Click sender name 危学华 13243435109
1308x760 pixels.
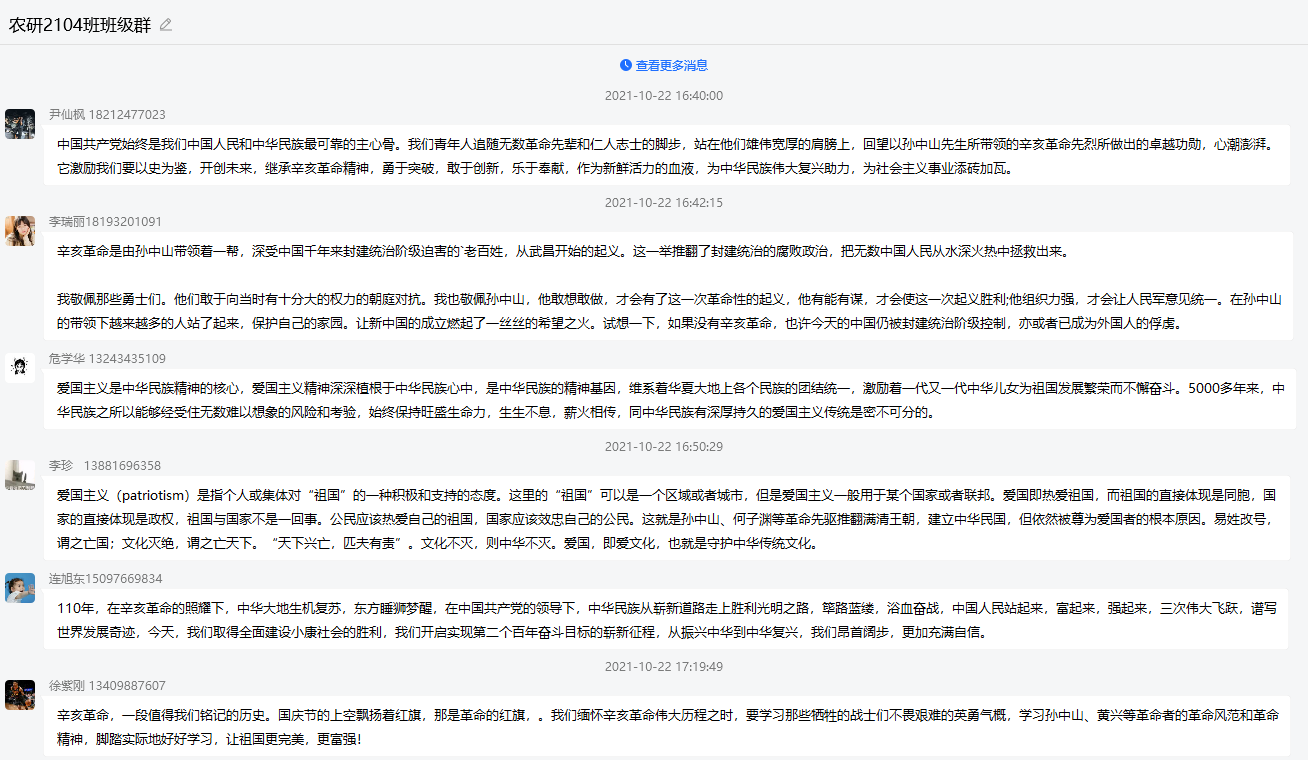(107, 359)
